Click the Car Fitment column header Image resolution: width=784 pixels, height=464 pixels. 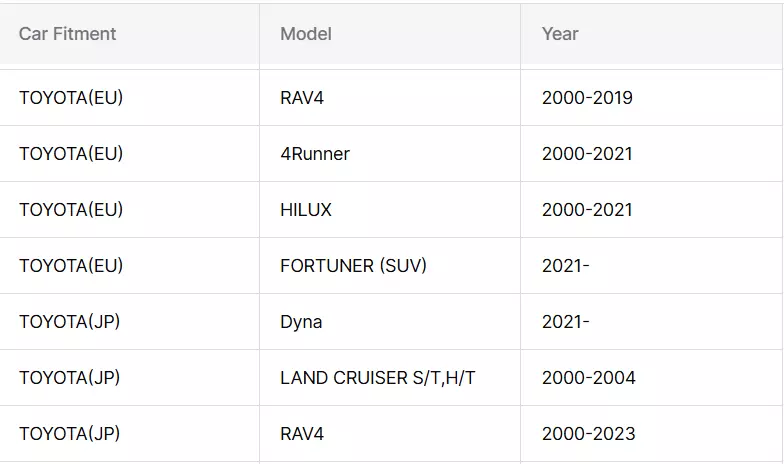67,34
